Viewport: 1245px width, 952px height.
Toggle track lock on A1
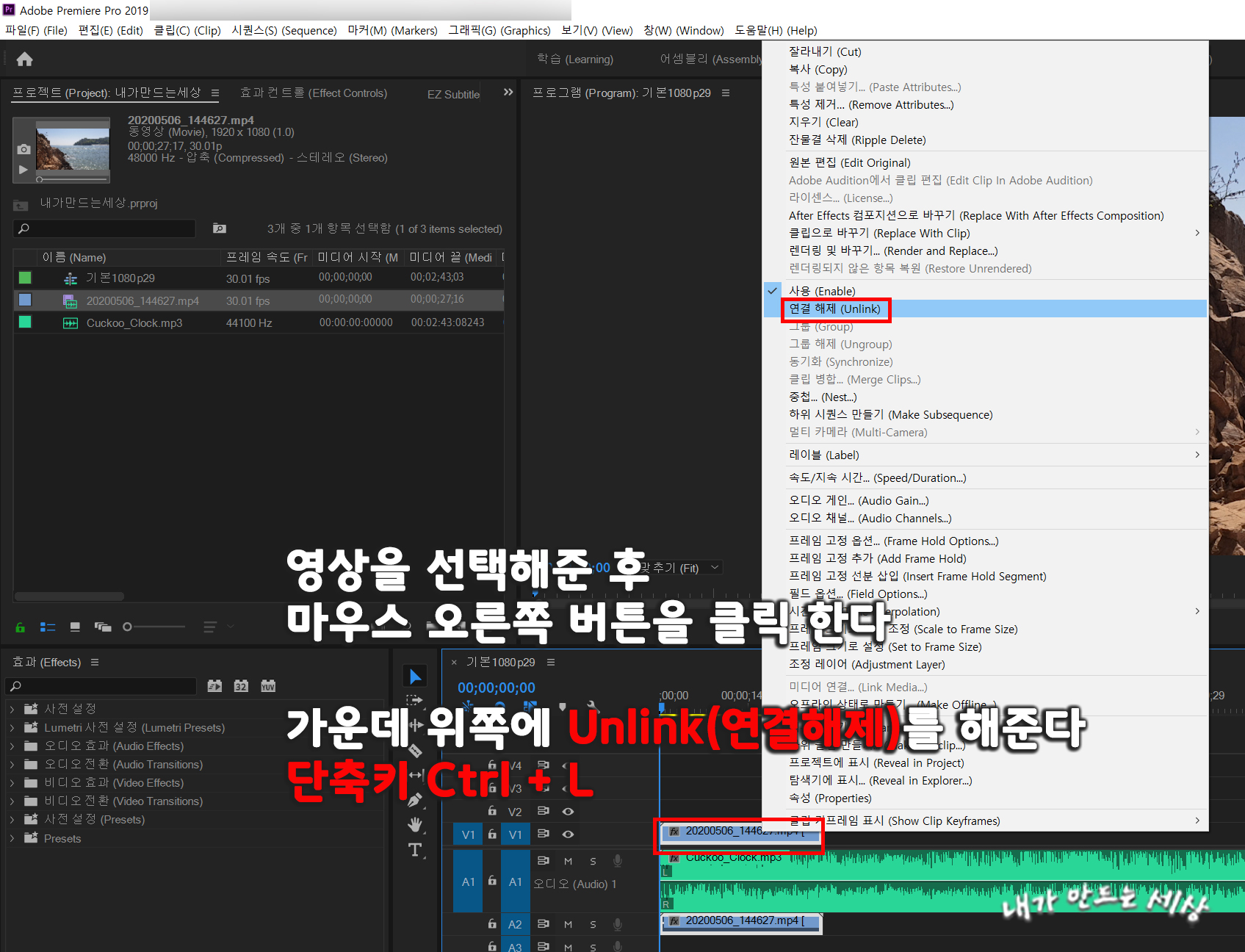tap(492, 881)
